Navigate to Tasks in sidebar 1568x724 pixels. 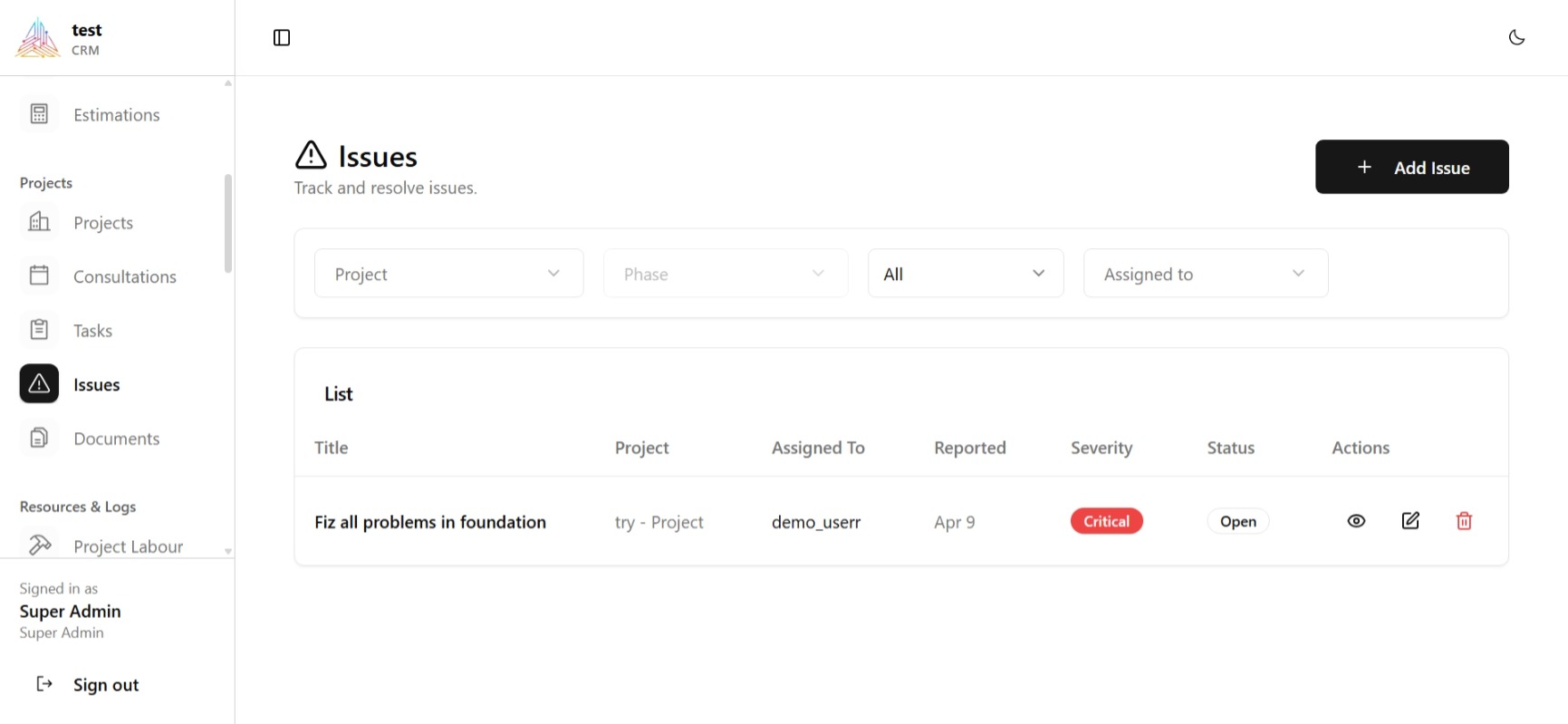[92, 331]
